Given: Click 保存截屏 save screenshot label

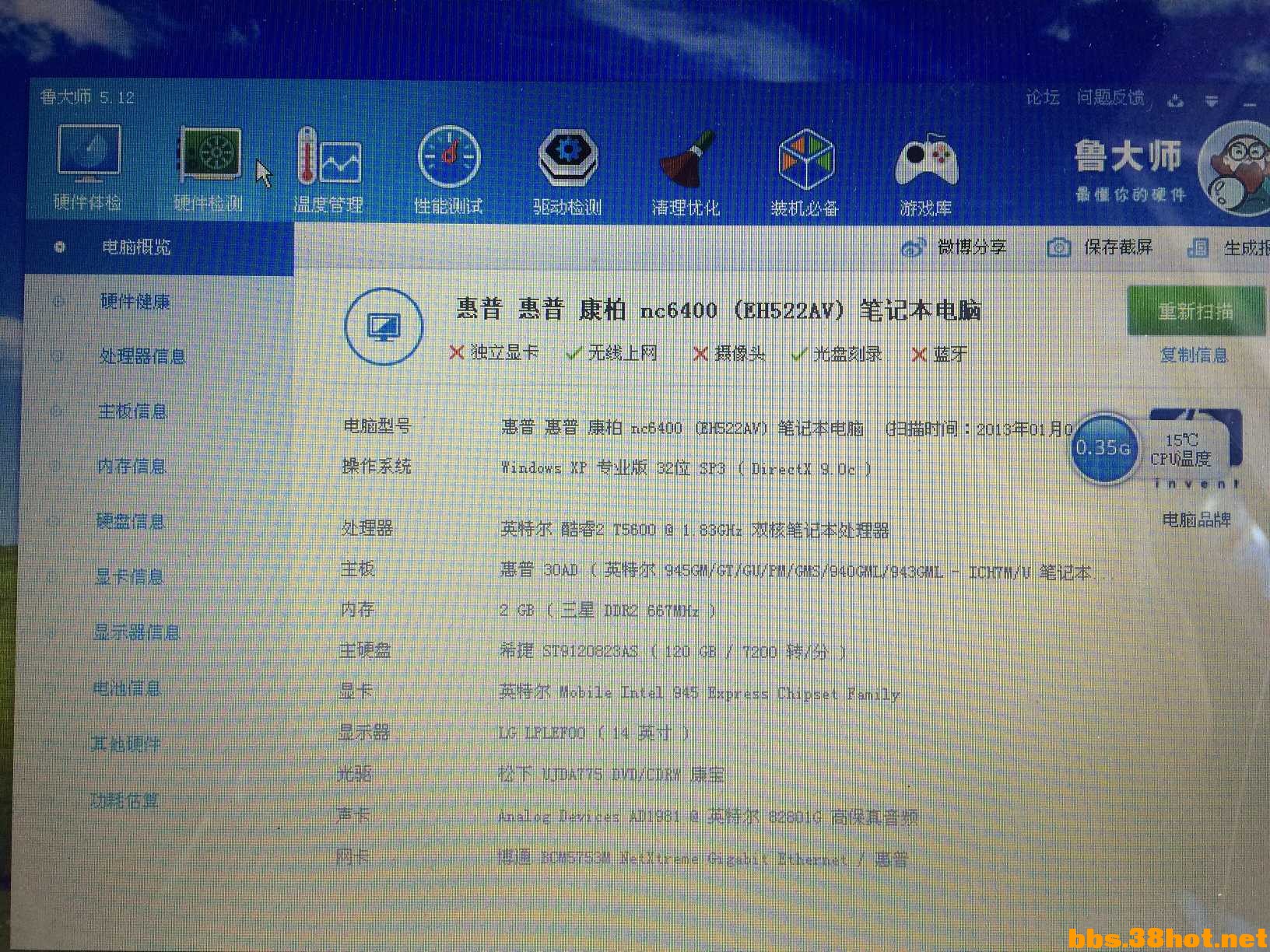Looking at the screenshot, I should coord(1118,247).
